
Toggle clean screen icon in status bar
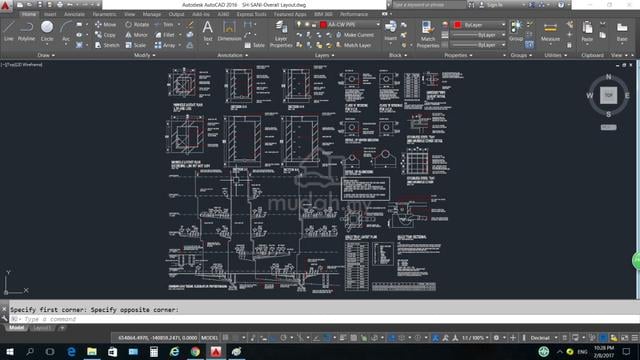tap(624, 338)
